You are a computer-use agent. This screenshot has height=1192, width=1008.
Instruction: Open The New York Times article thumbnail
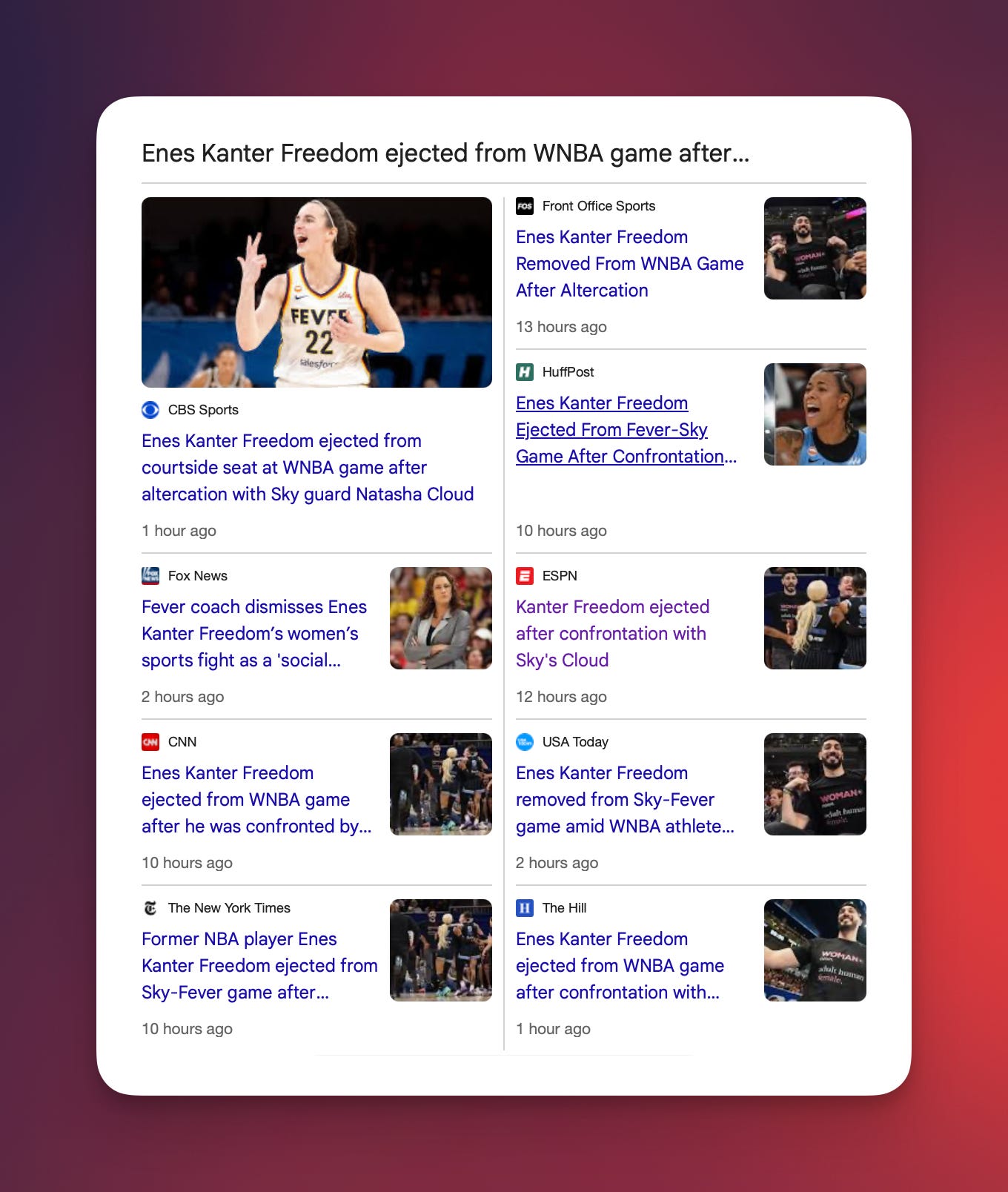[441, 950]
